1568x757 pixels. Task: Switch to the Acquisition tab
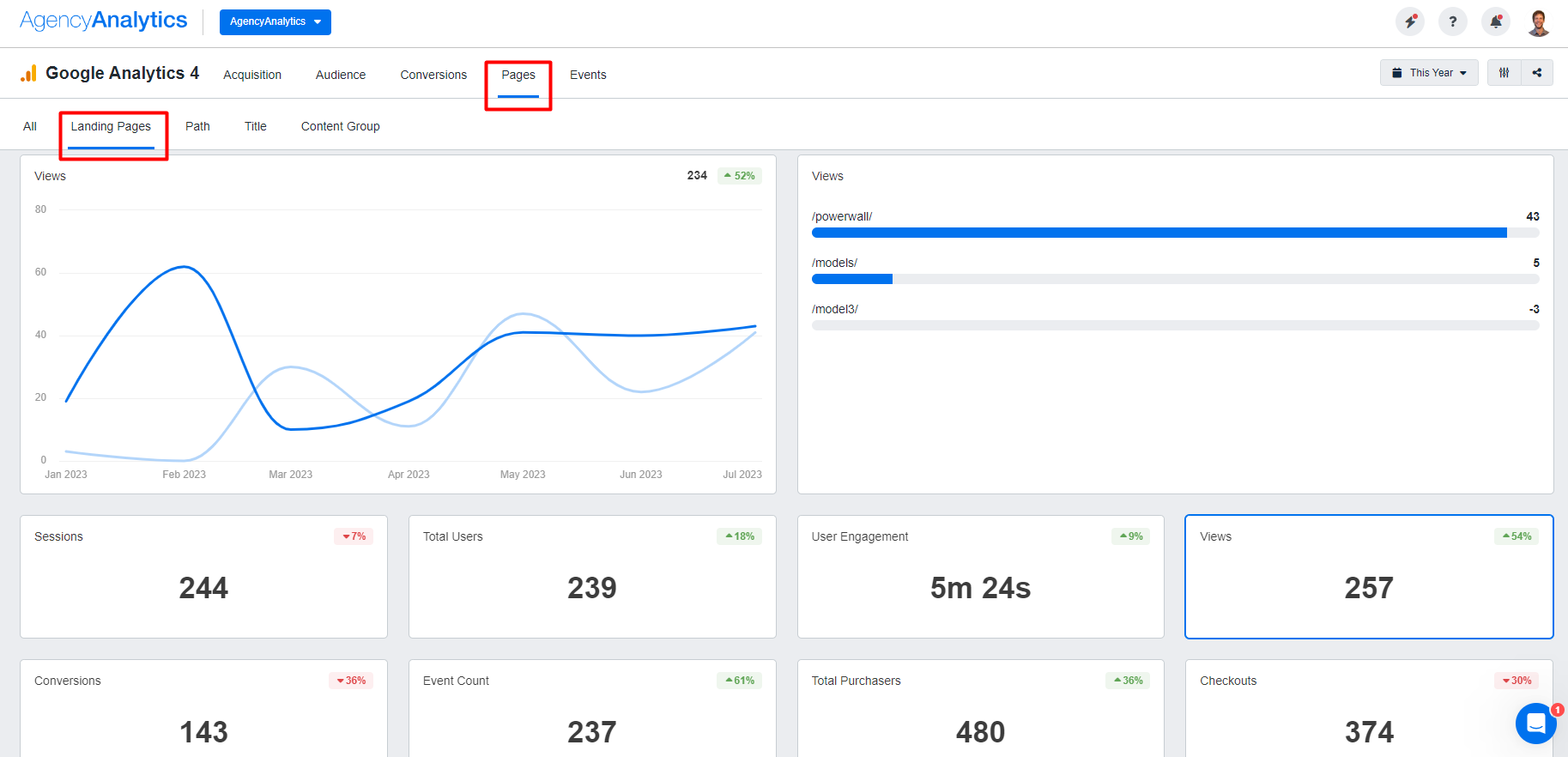coord(252,75)
